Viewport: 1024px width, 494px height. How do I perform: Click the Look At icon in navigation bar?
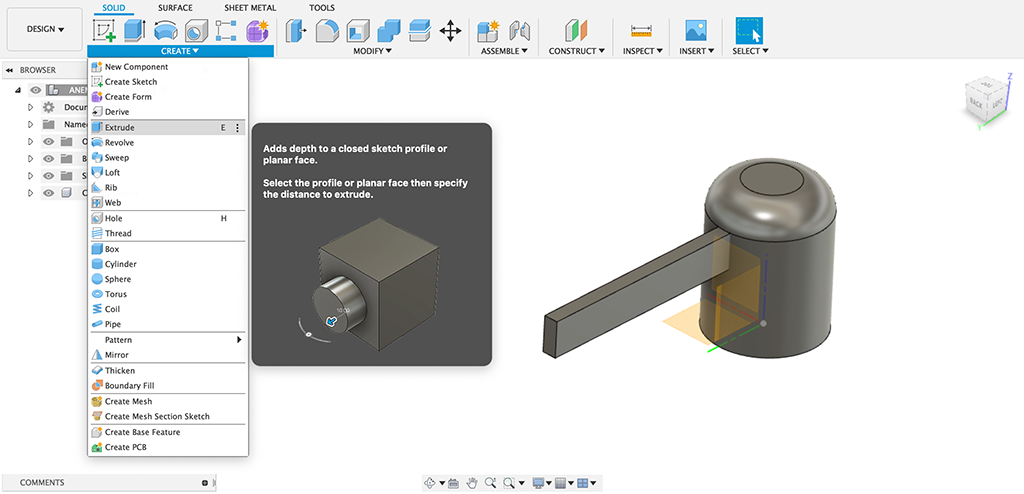[454, 483]
